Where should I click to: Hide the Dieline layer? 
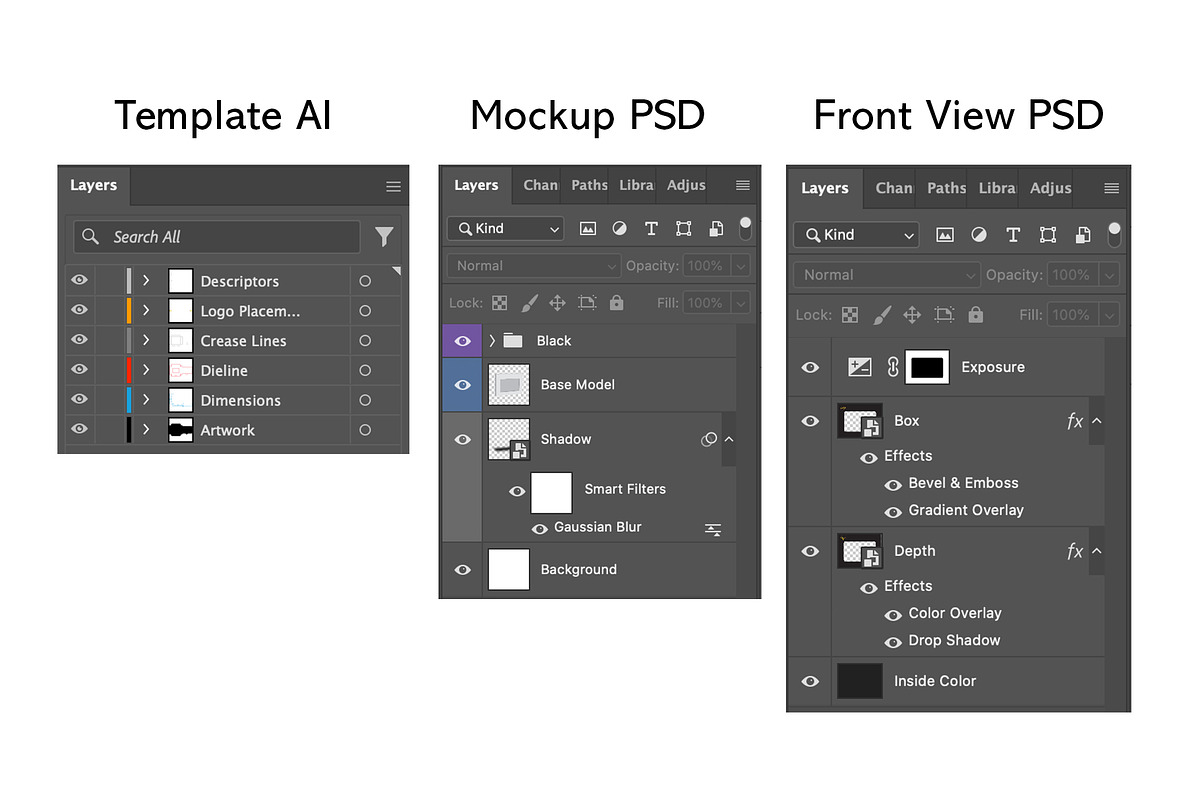tap(79, 370)
